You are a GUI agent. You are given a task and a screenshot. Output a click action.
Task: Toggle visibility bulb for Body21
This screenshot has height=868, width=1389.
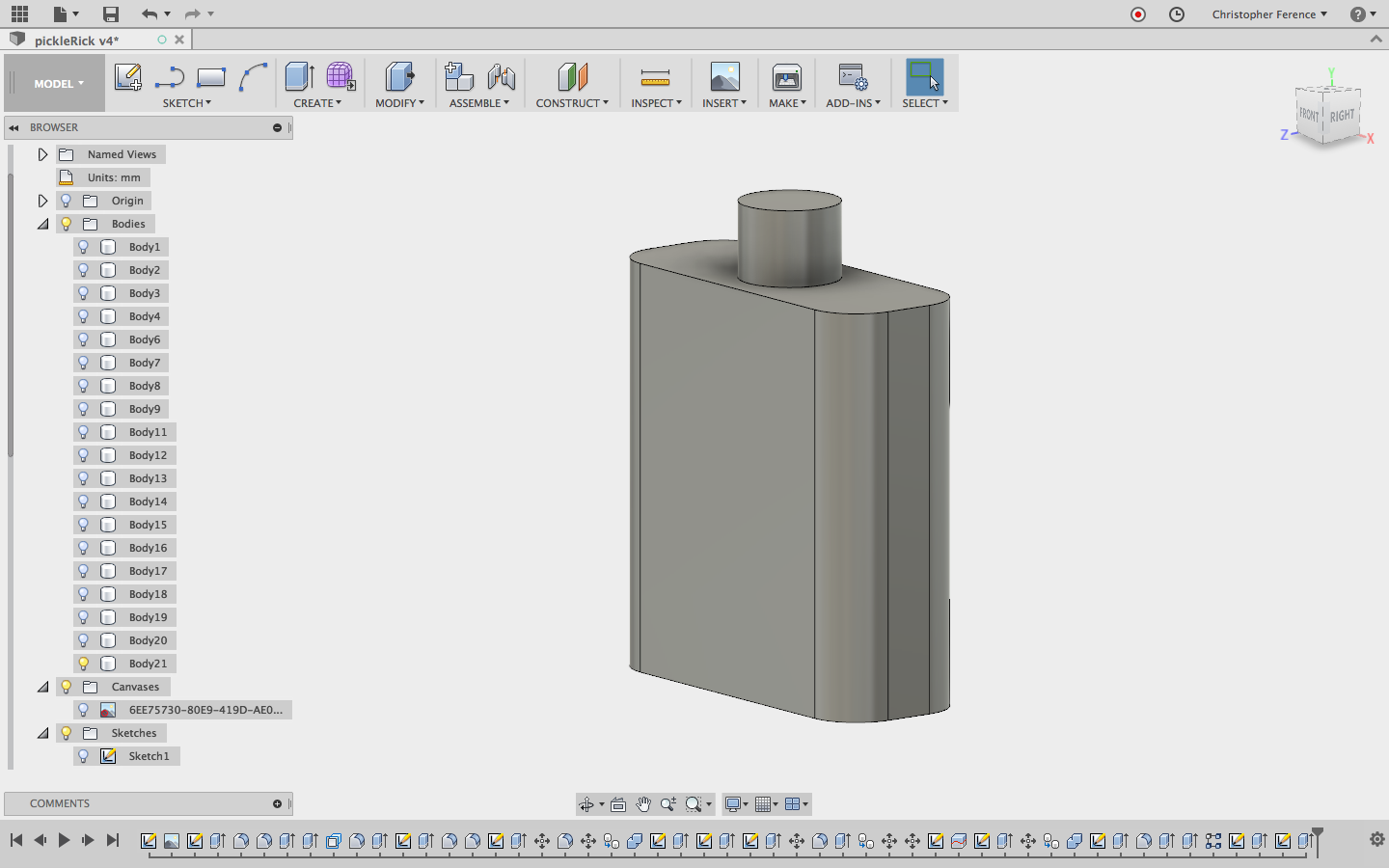[84, 664]
